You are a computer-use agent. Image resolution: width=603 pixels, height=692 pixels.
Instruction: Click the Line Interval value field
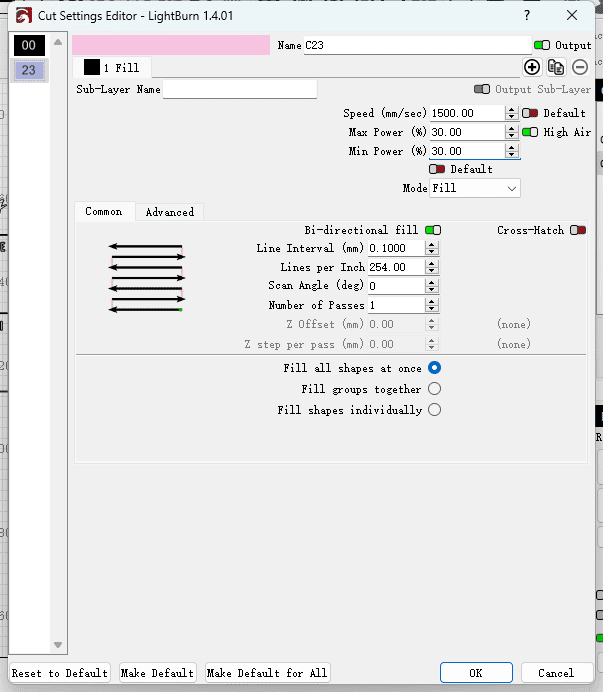(396, 248)
